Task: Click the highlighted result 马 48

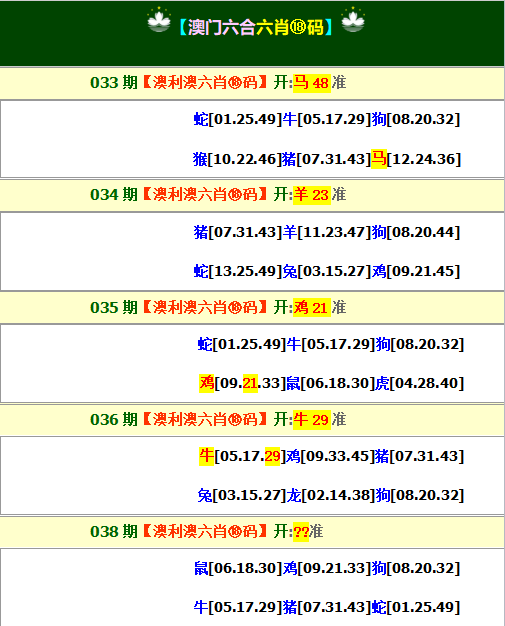Action: click(x=312, y=83)
